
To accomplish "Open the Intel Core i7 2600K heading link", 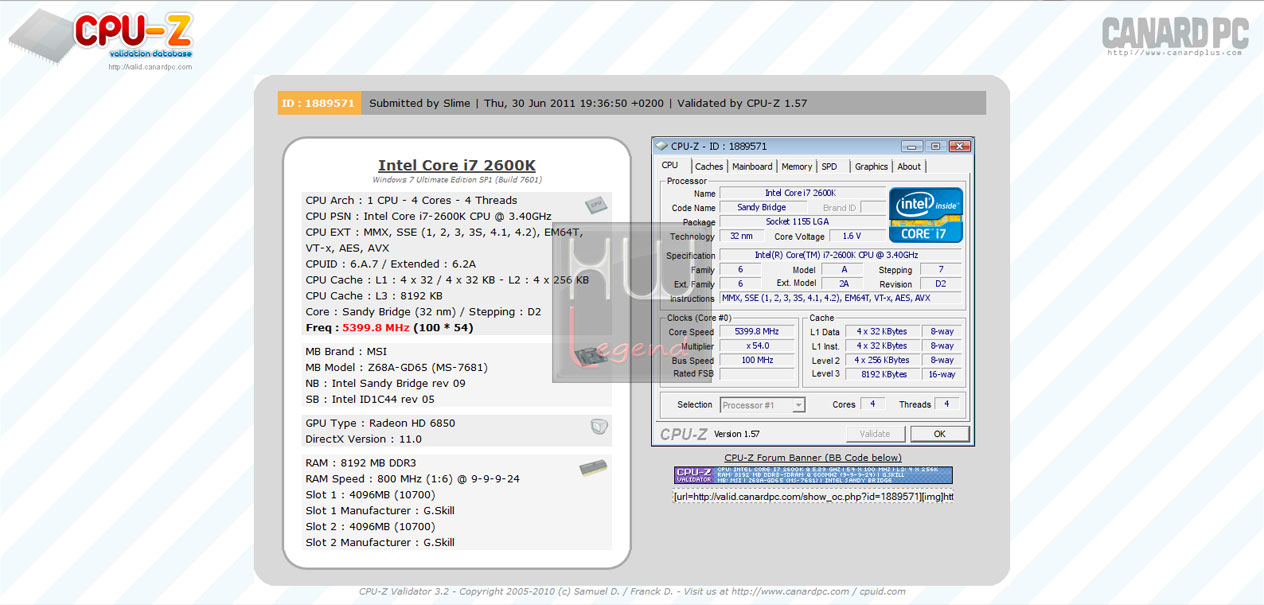I will point(457,166).
